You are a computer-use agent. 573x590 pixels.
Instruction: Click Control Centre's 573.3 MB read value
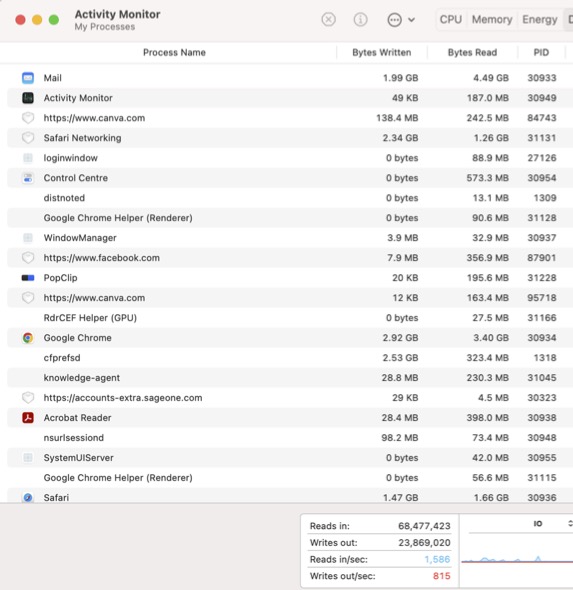coord(488,178)
